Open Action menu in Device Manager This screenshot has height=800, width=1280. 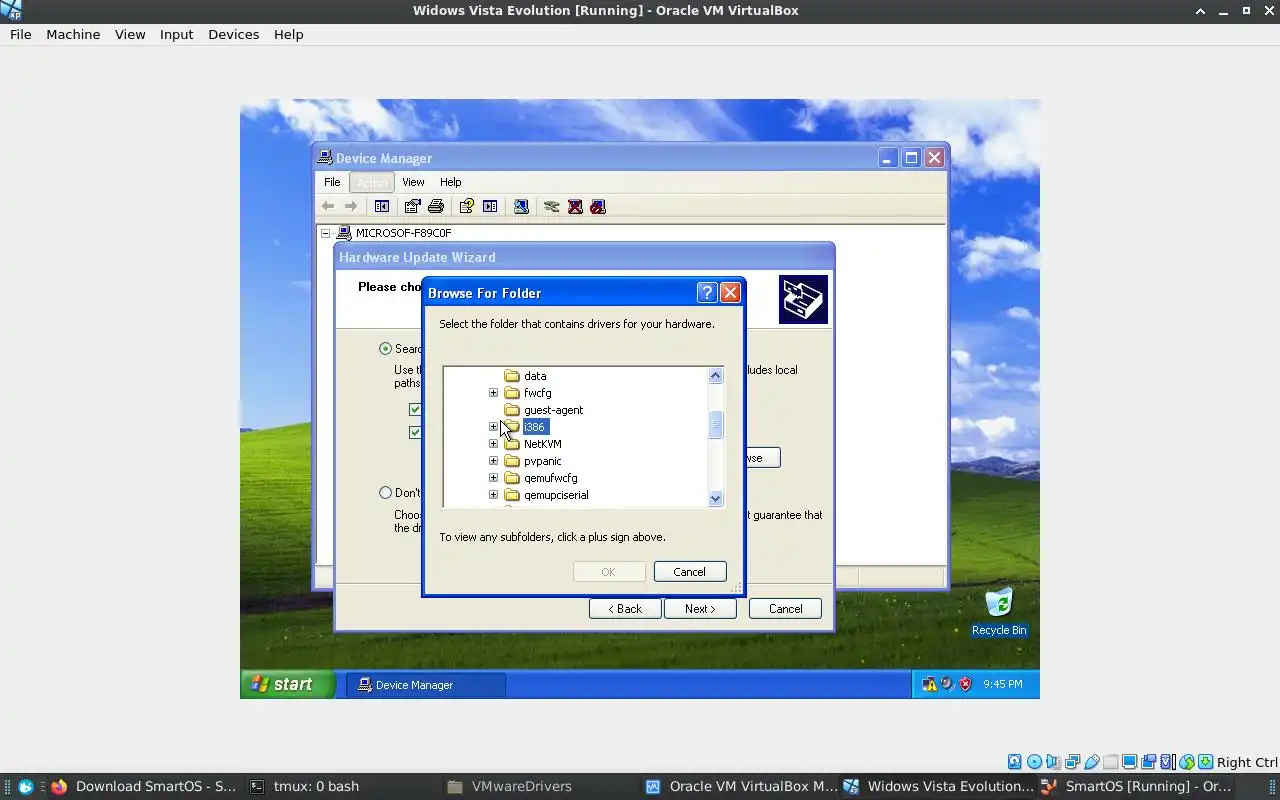(372, 182)
